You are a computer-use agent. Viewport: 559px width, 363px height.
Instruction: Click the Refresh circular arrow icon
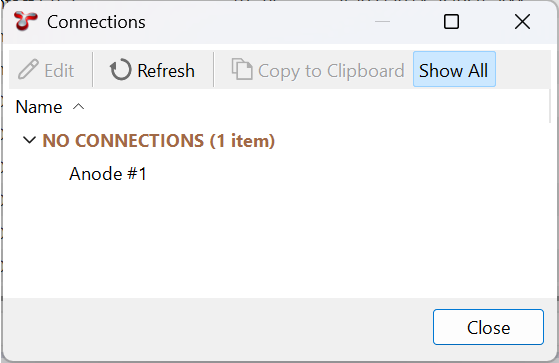click(x=120, y=70)
